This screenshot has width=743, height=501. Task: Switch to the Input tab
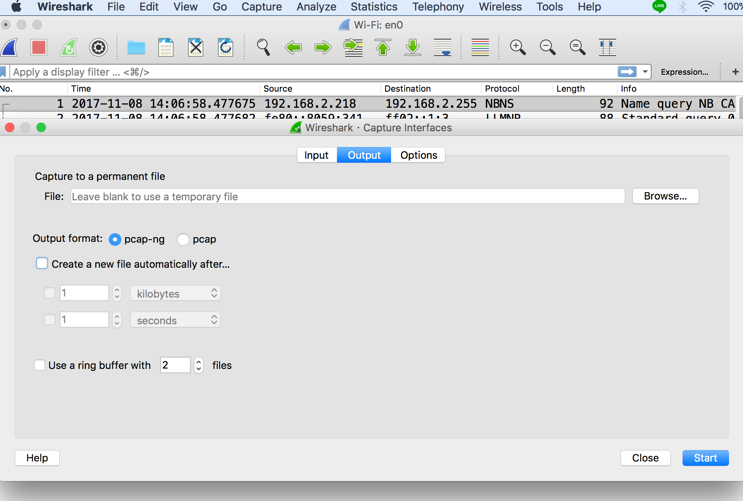coord(317,155)
